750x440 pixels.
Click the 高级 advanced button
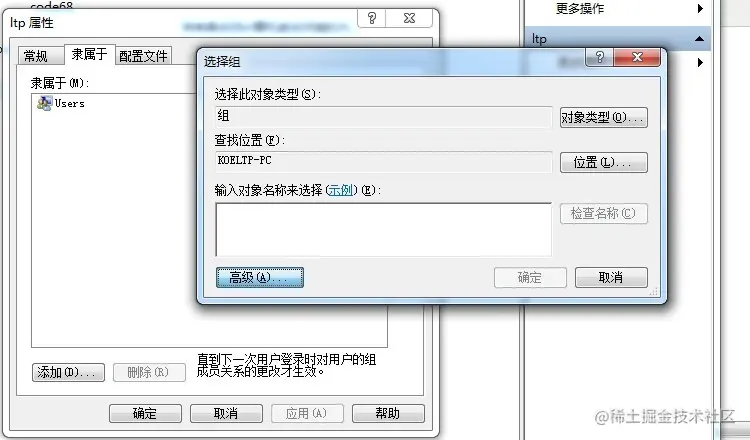coord(260,277)
